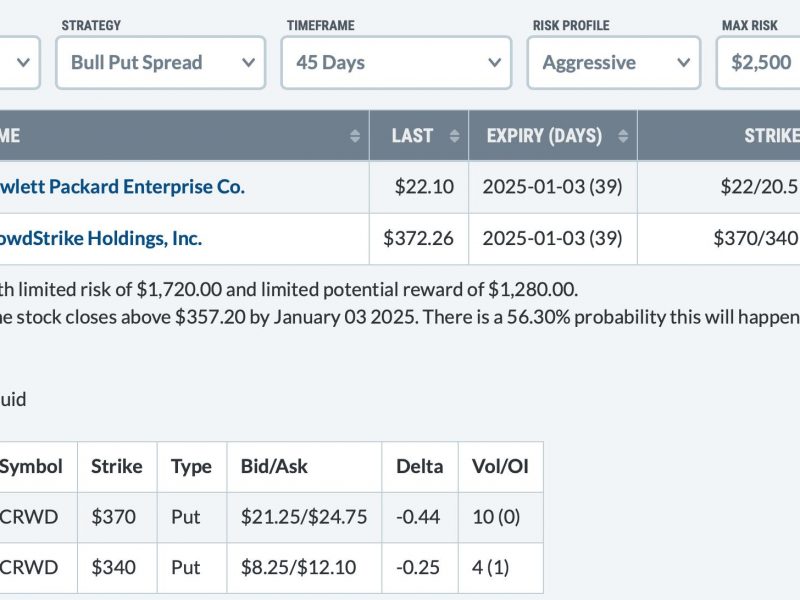Click the Symbol column header in legs table
Screen dimensions: 800x600
tap(38, 467)
